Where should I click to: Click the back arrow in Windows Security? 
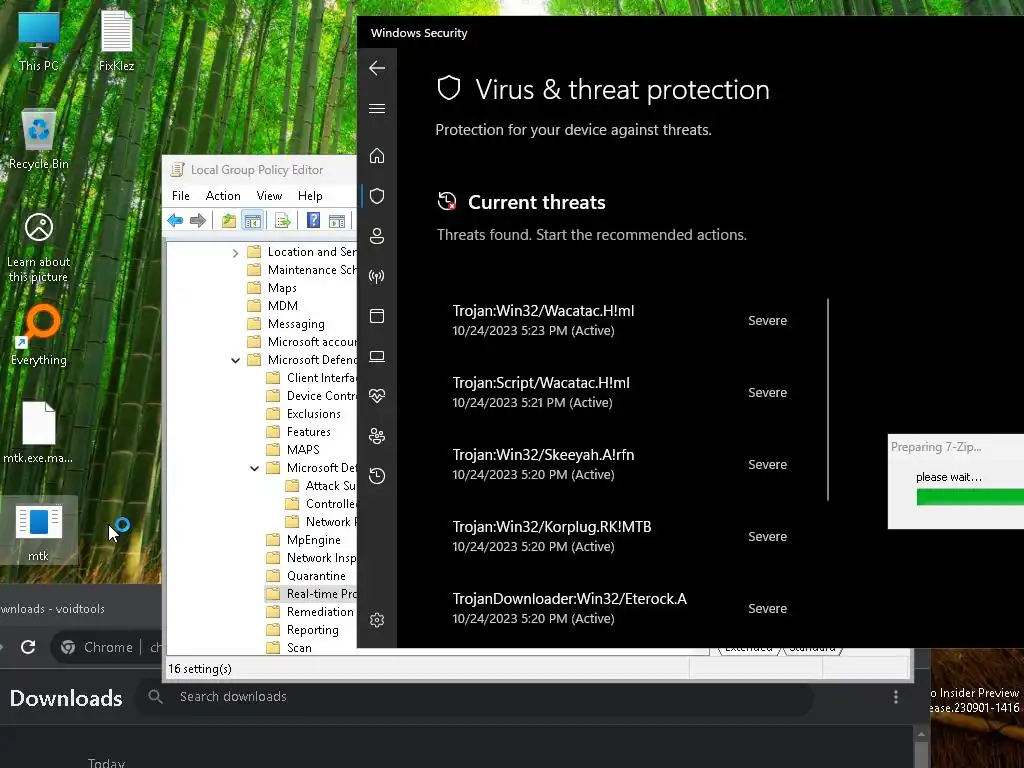pos(377,68)
